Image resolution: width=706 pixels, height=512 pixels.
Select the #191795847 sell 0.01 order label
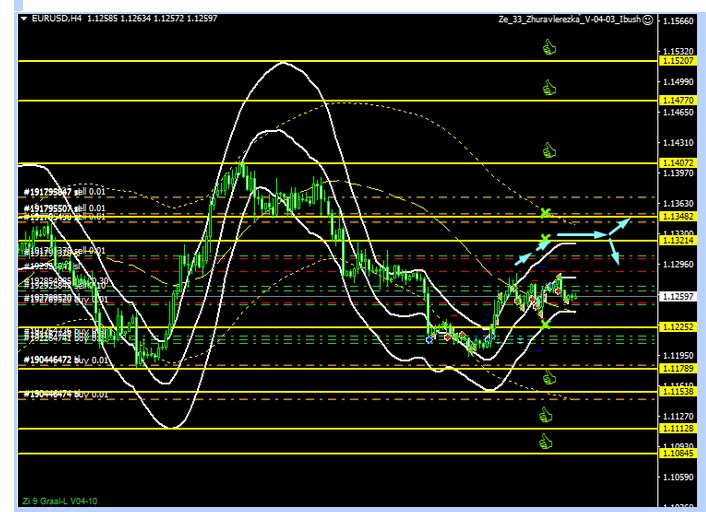pos(64,191)
